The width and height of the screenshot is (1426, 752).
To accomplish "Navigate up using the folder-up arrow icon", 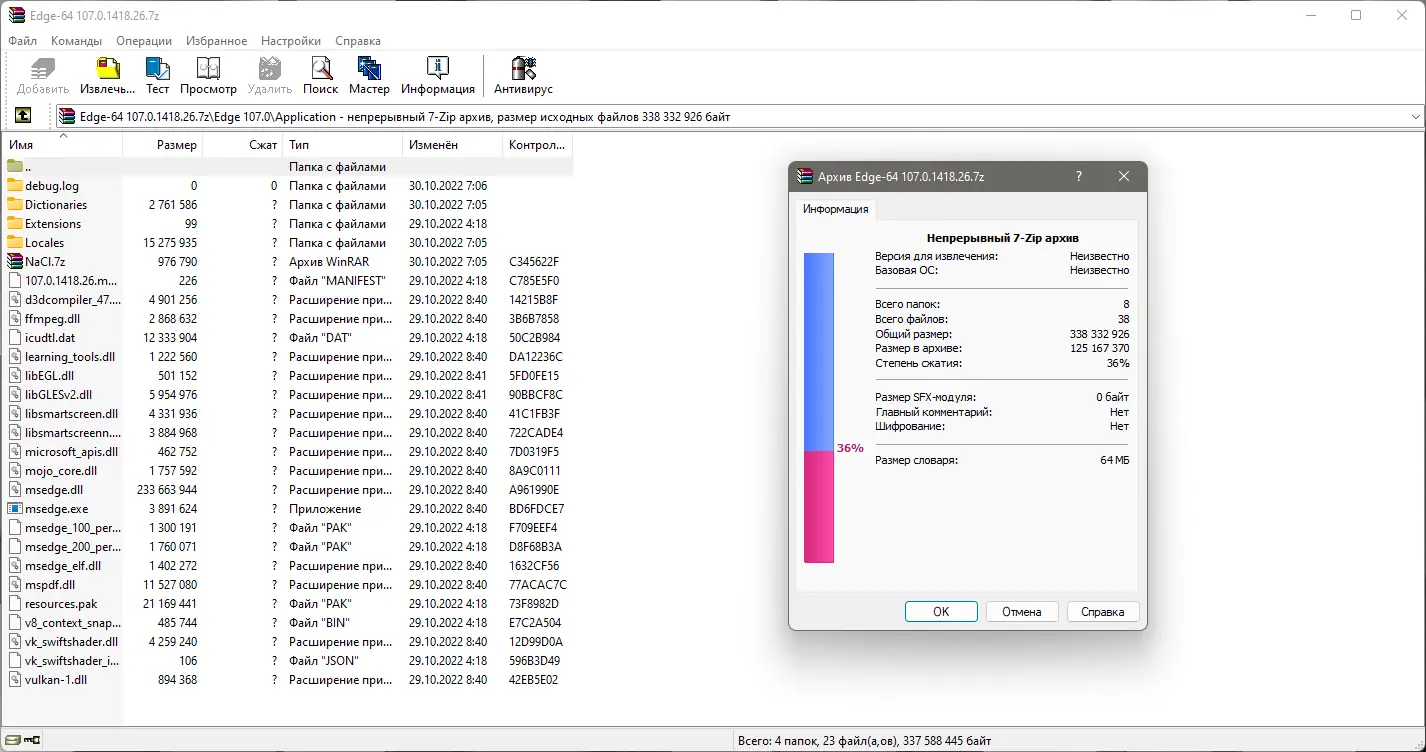I will tap(24, 115).
